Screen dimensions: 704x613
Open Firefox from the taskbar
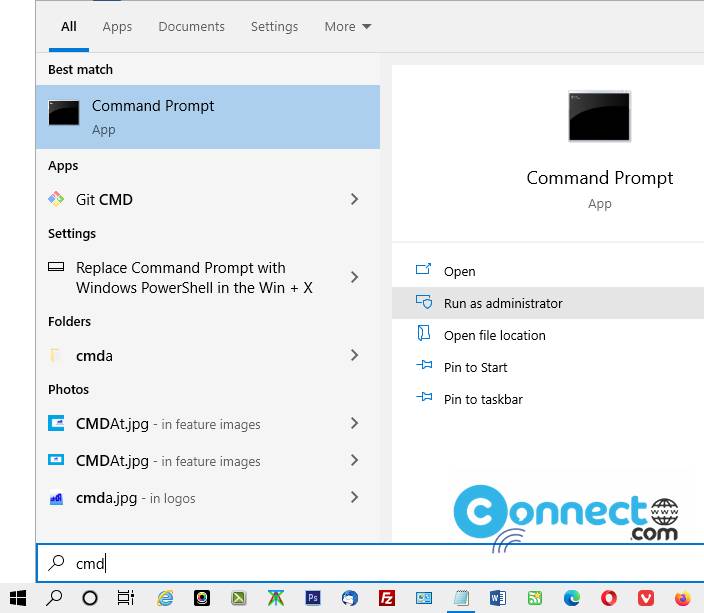click(682, 598)
